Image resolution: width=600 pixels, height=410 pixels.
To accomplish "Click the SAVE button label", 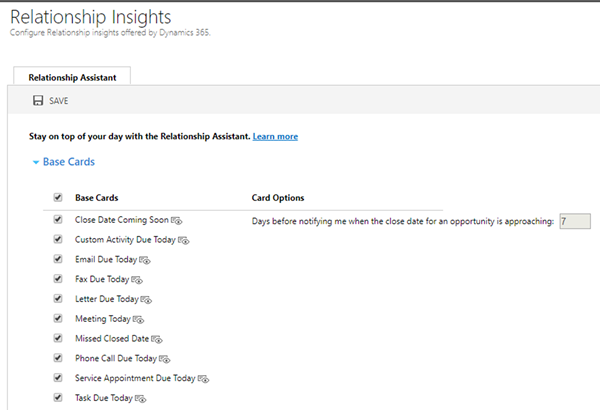I will 58,101.
